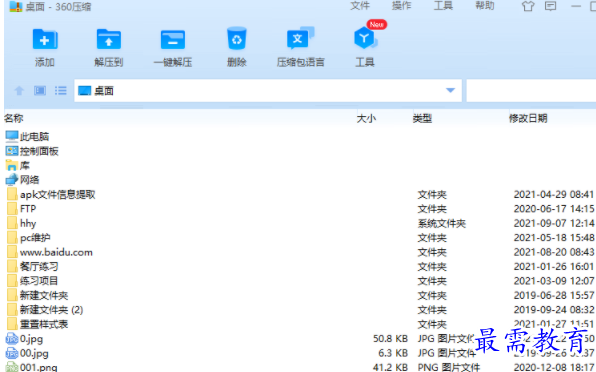This screenshot has width=596, height=372.
Task: Select the pc维护 folder name
Action: (x=35, y=238)
